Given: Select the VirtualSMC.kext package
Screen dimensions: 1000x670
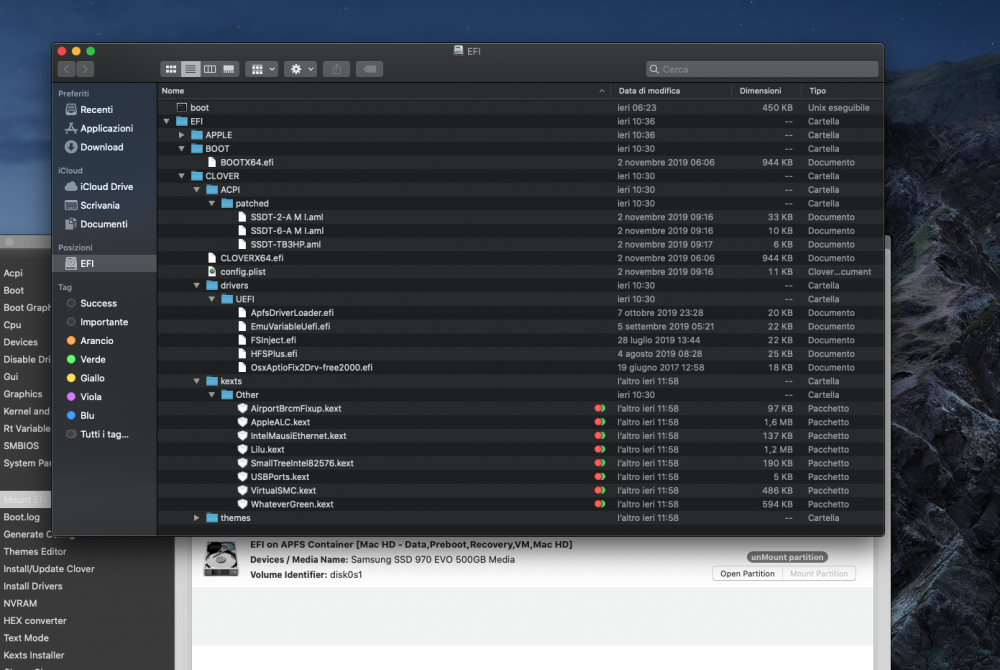Looking at the screenshot, I should [520, 490].
